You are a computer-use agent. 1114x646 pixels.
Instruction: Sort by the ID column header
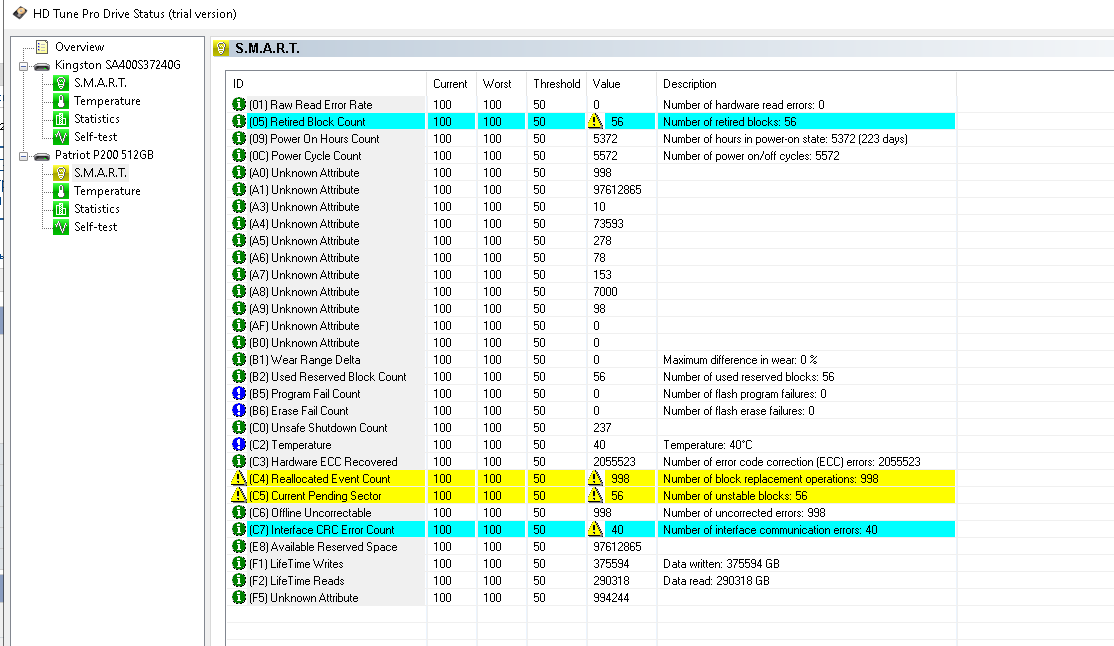click(326, 84)
